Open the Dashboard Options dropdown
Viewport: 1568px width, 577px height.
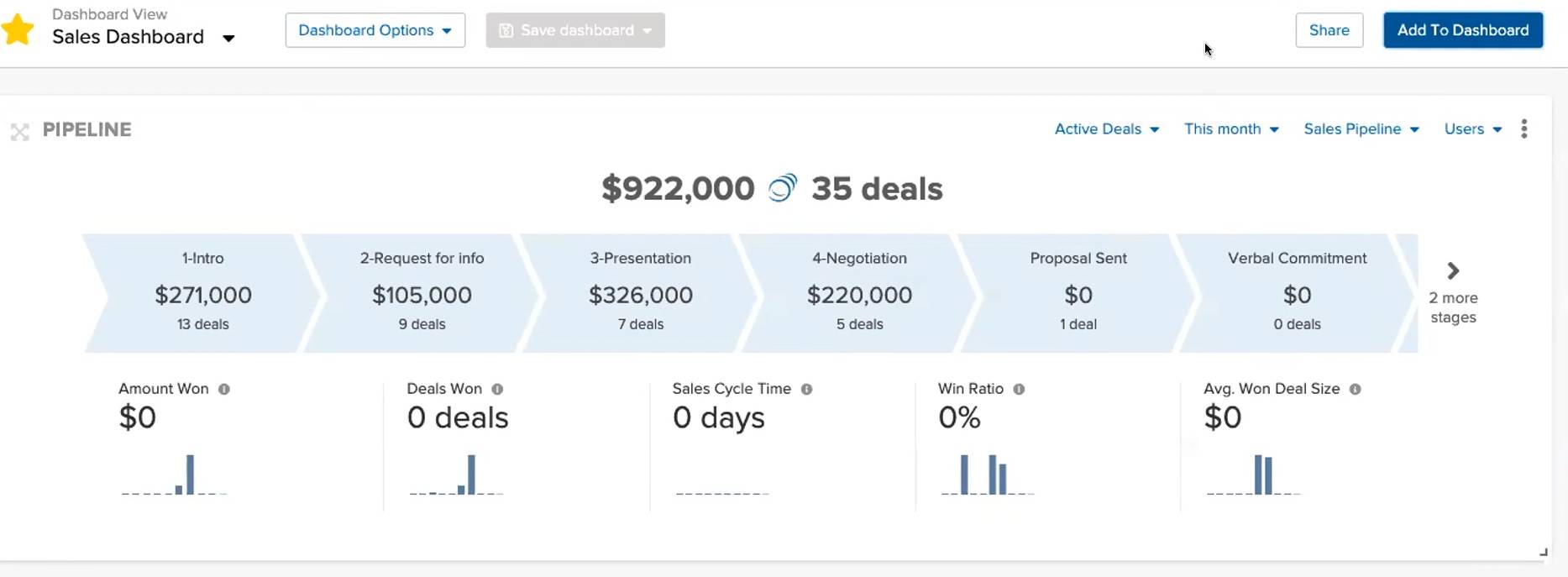coord(375,30)
